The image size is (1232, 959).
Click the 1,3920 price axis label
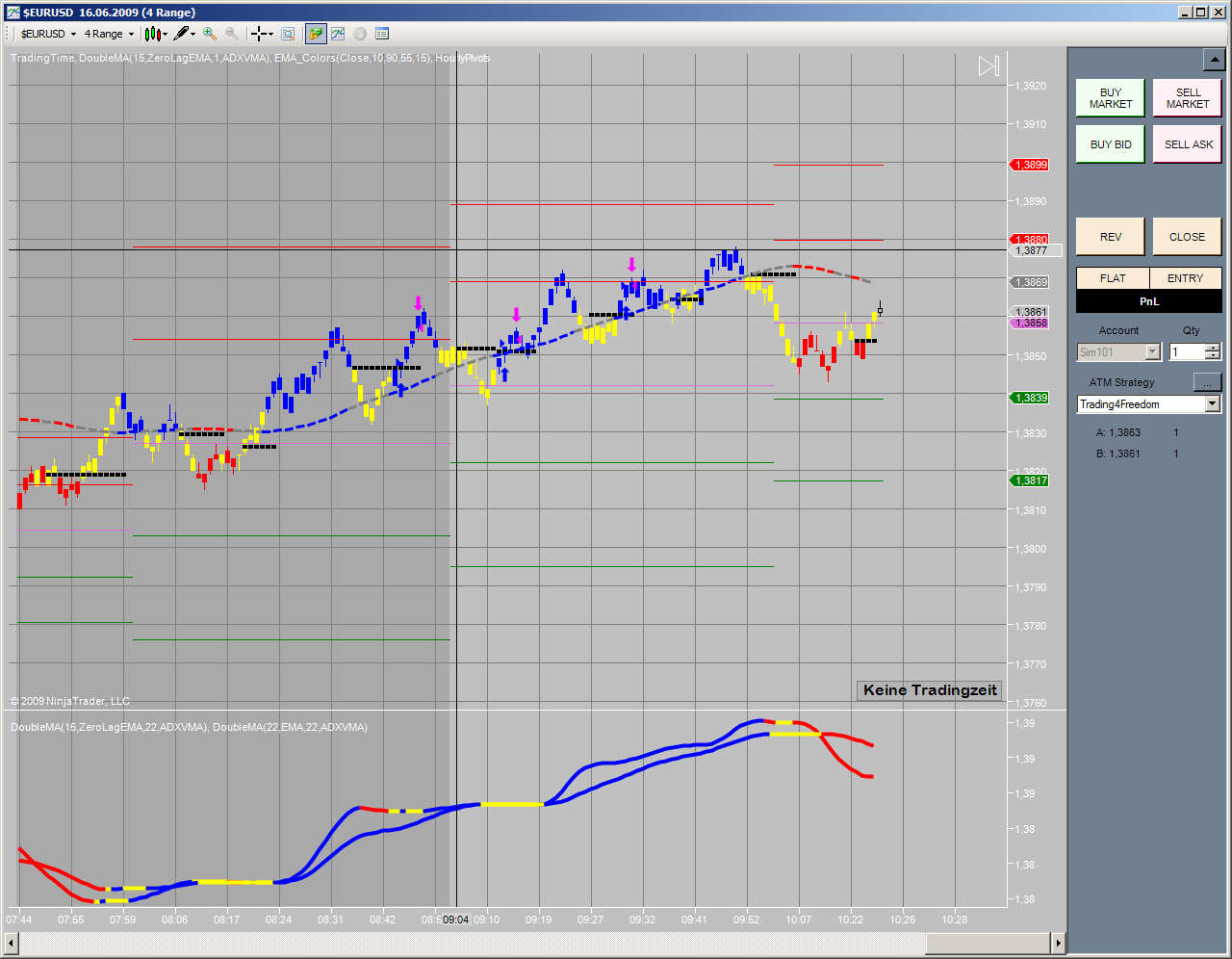(1030, 86)
